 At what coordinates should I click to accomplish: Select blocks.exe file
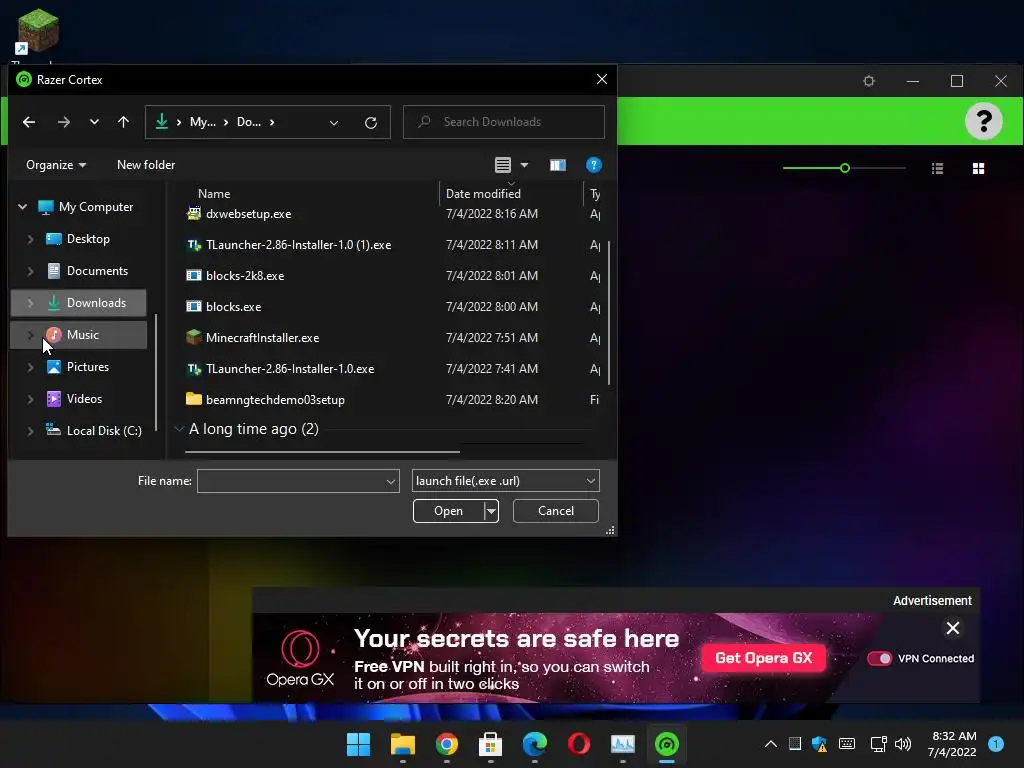[233, 307]
